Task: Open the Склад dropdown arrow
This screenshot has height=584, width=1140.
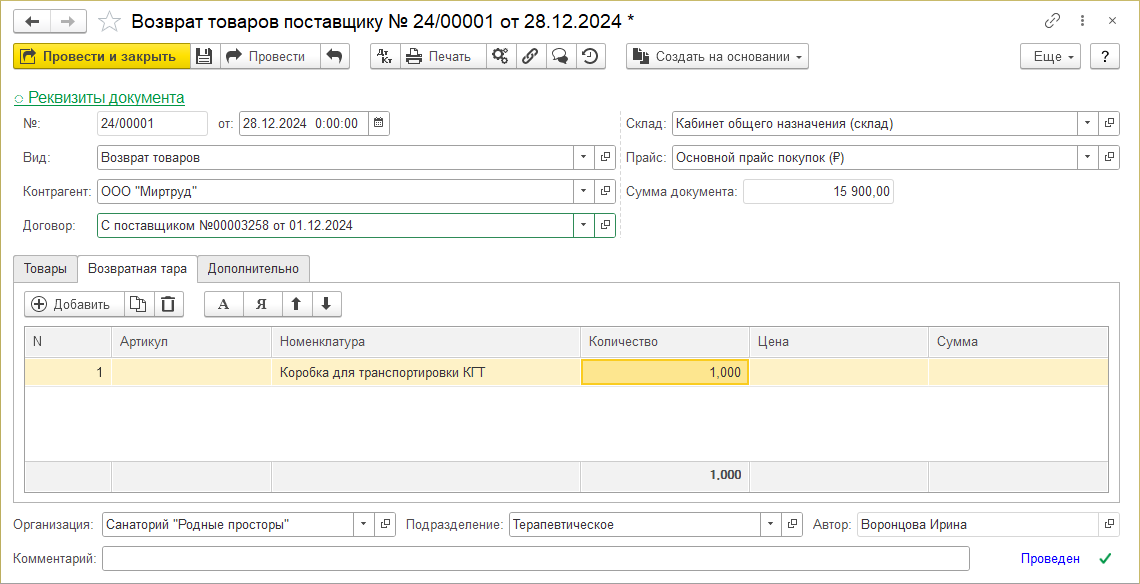Action: (x=1087, y=124)
